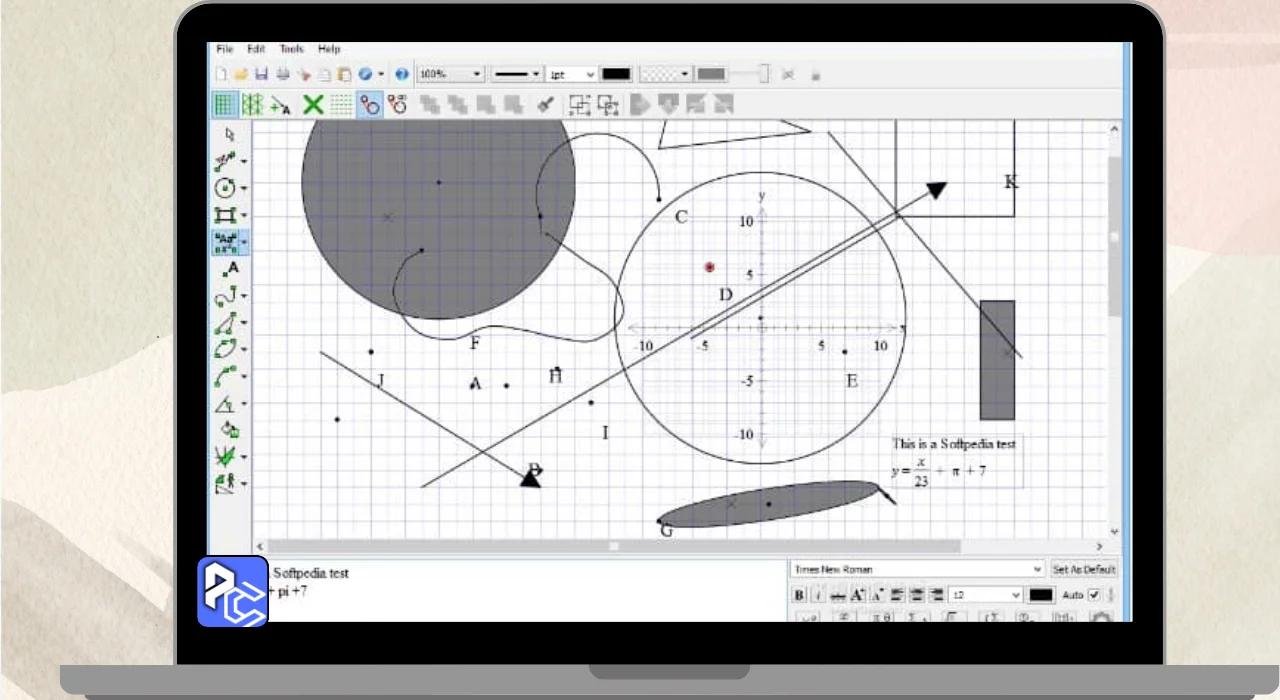Open the font size 12 dropdown
This screenshot has height=700, width=1280.
tap(985, 595)
